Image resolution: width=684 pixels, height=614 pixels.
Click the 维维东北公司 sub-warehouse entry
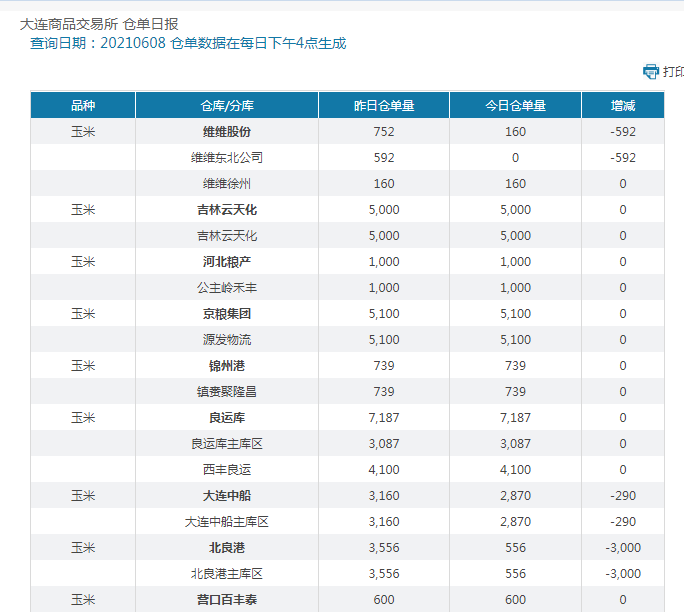(227, 157)
